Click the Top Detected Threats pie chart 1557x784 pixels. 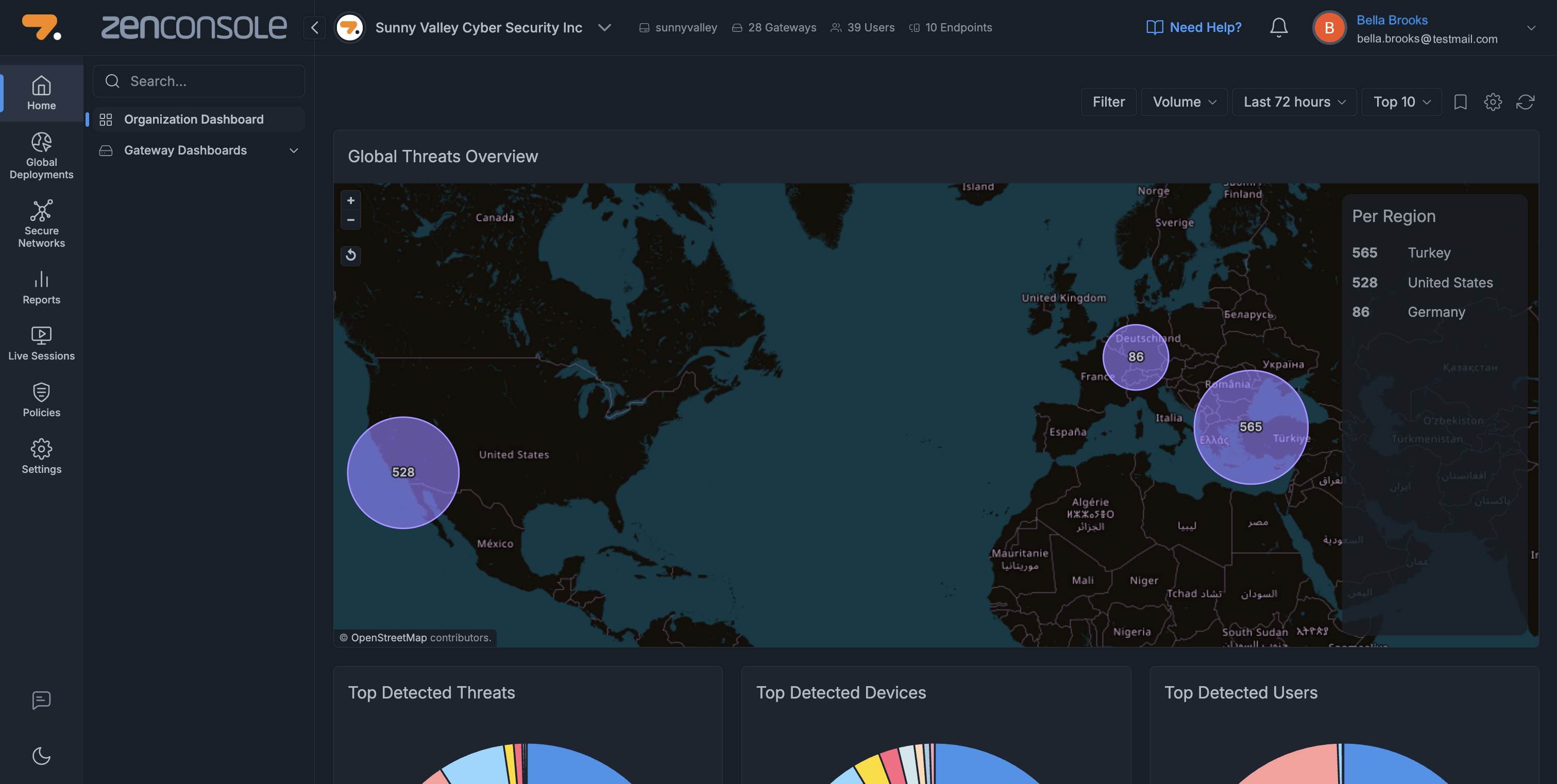pos(527,764)
